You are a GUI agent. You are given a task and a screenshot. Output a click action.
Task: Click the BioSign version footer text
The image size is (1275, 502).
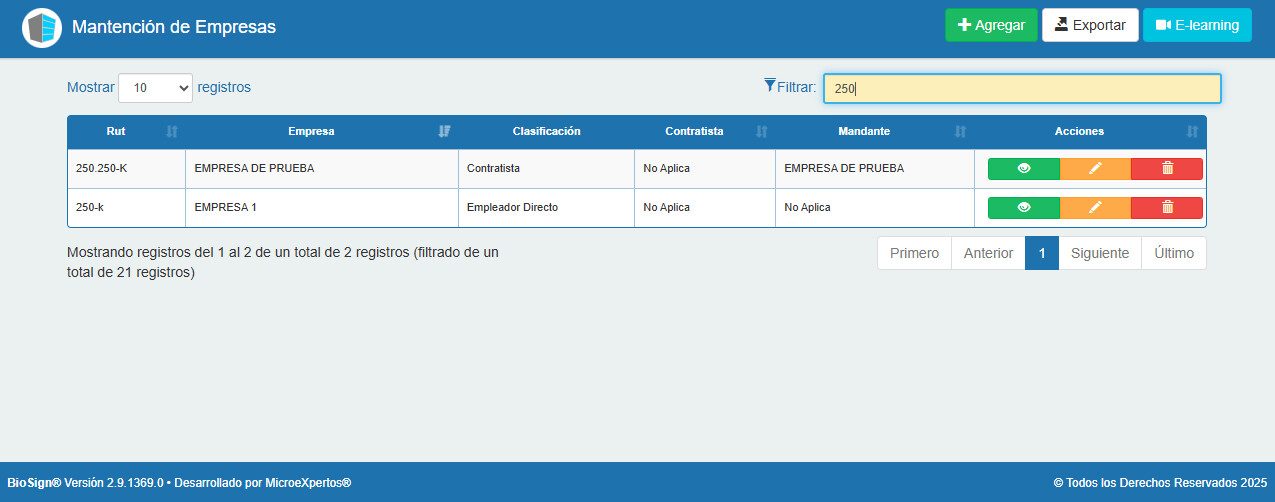tap(179, 483)
